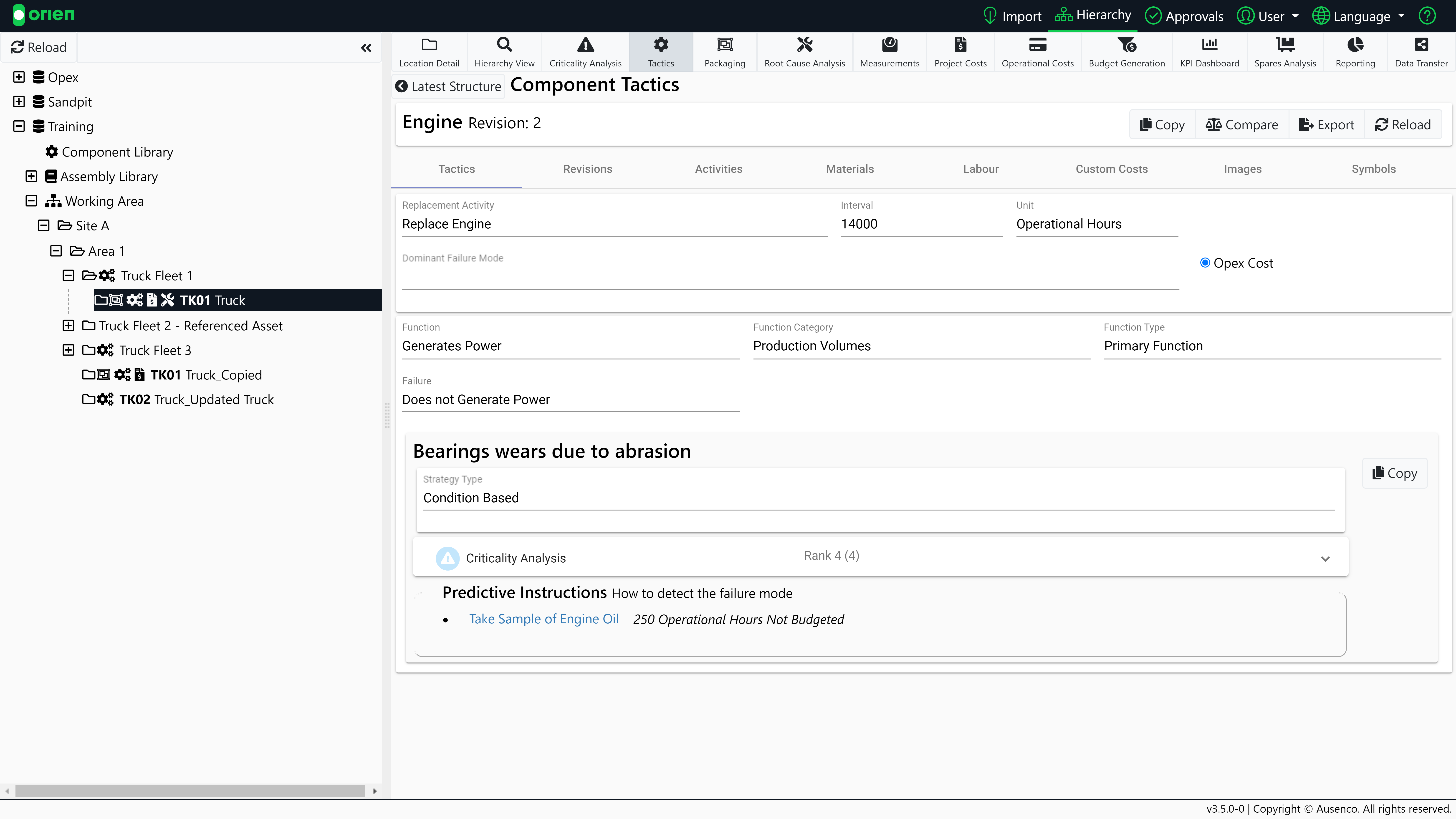Click the help question mark icon
This screenshot has width=1456, height=819.
pos(1427,16)
